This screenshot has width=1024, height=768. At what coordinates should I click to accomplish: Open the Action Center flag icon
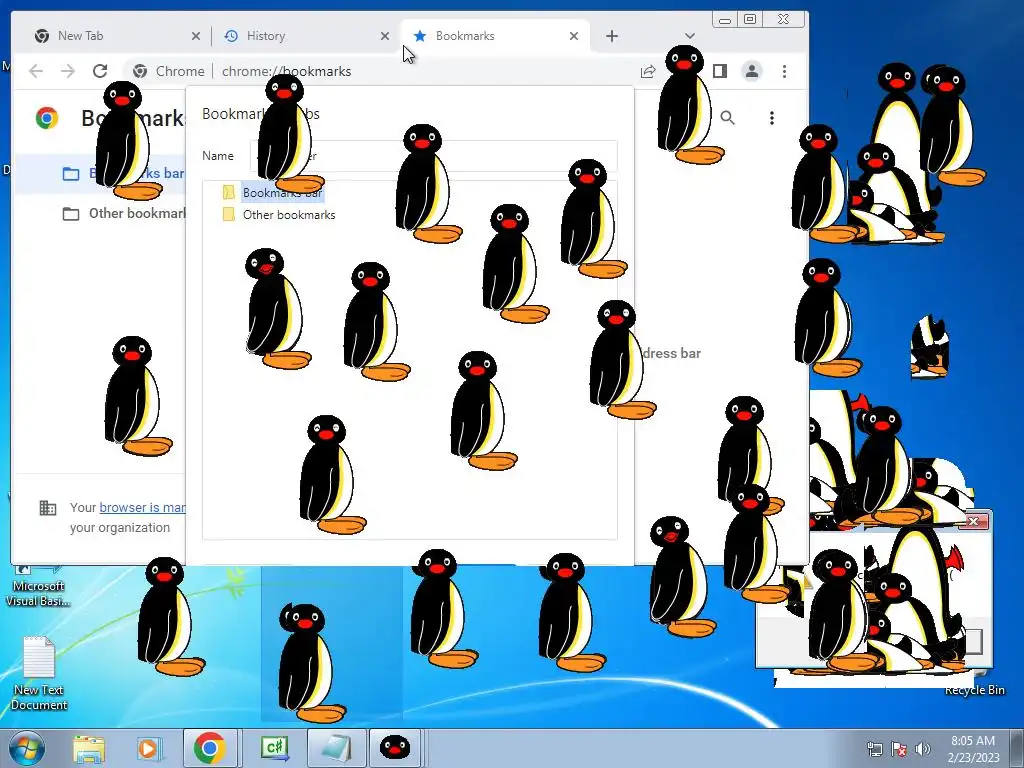(899, 749)
